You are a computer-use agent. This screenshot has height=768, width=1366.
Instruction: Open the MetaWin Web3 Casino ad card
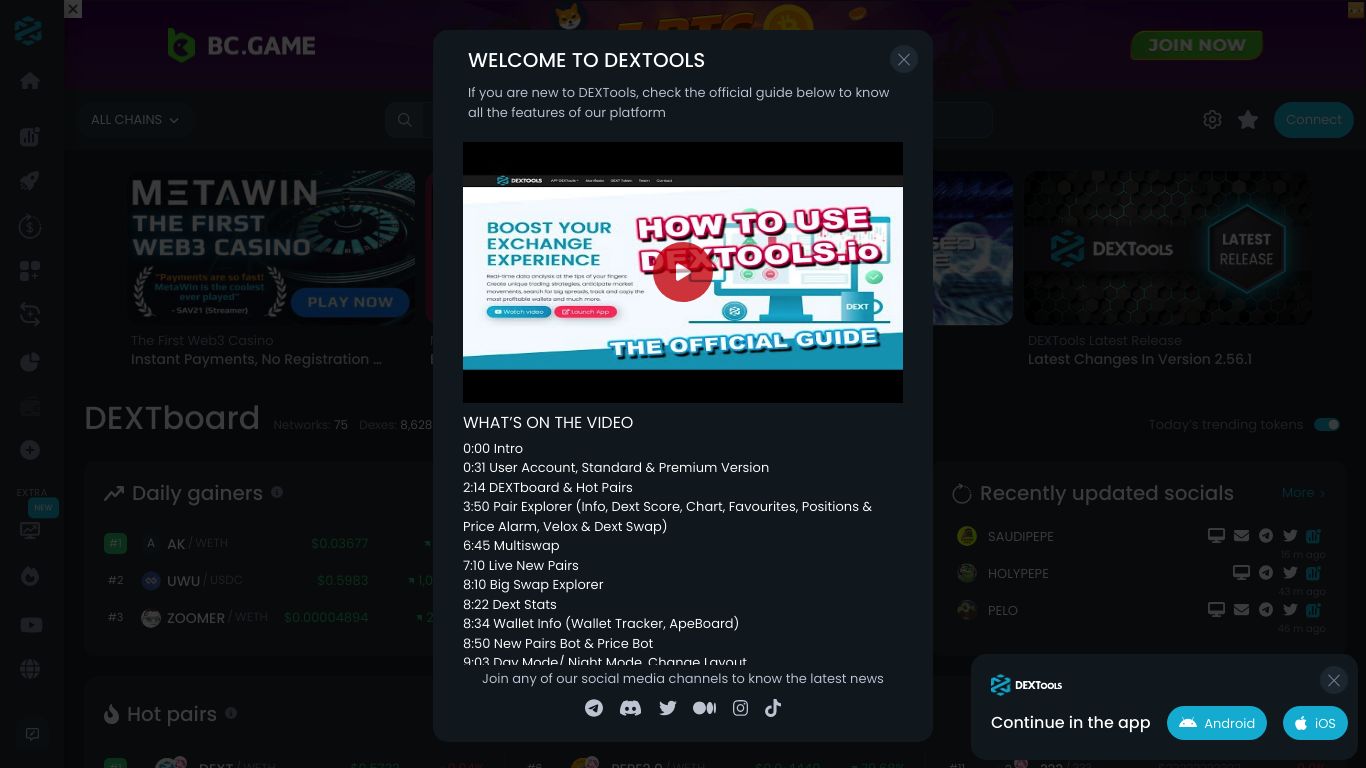[x=272, y=270]
